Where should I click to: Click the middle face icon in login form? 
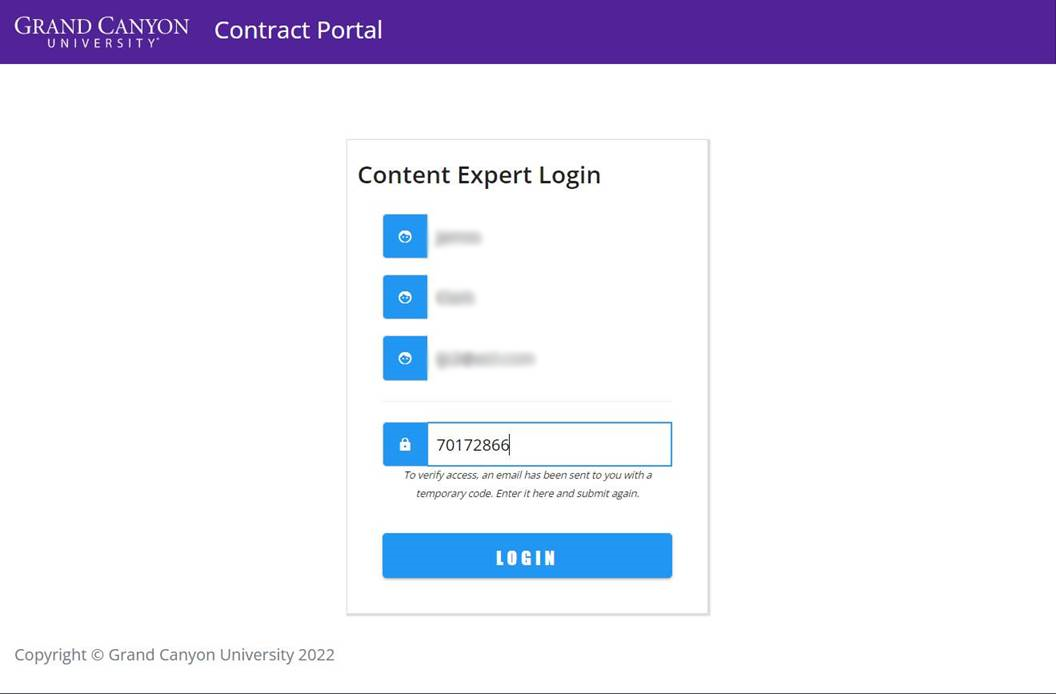(405, 297)
